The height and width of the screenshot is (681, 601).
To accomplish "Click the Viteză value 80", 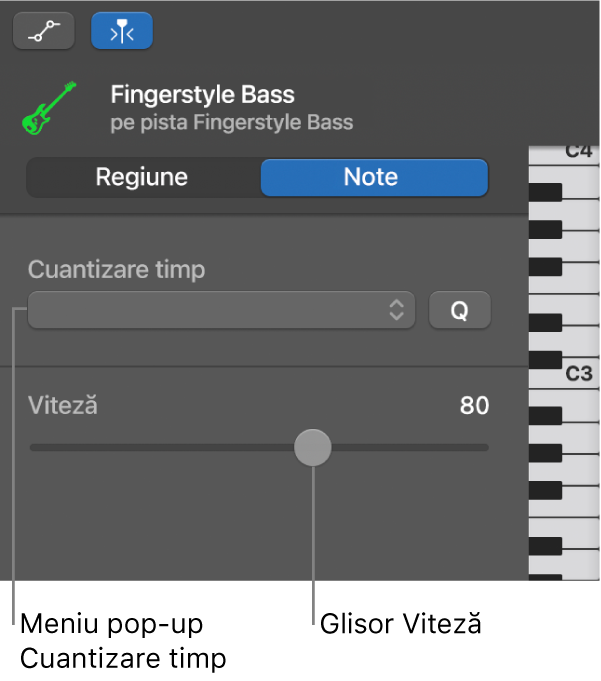I will coord(474,405).
